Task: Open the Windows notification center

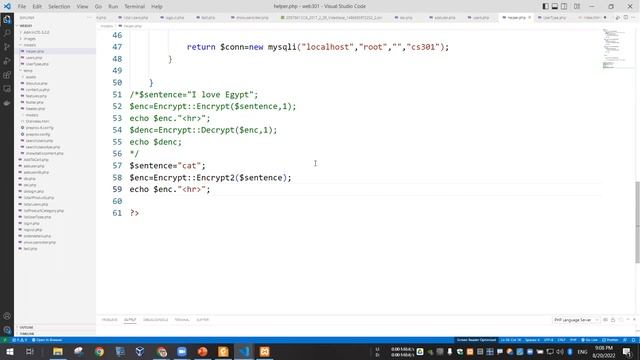Action: (x=627, y=351)
